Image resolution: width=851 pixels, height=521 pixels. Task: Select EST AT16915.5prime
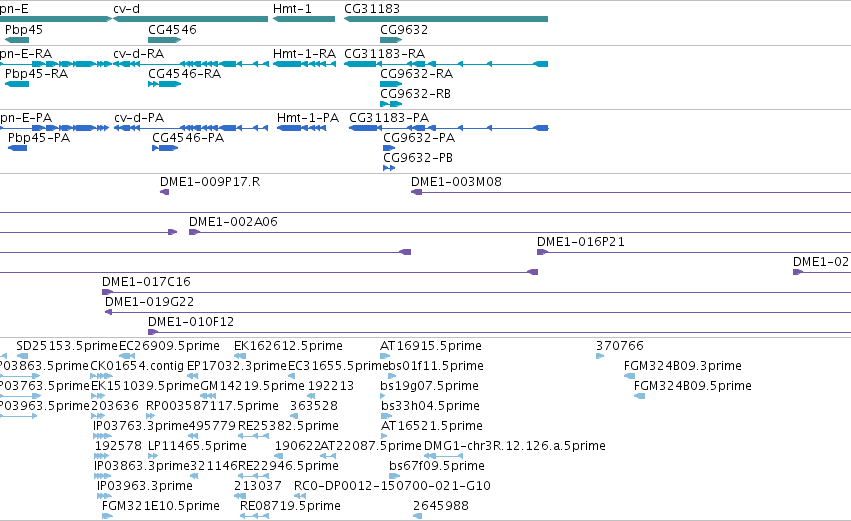point(385,356)
